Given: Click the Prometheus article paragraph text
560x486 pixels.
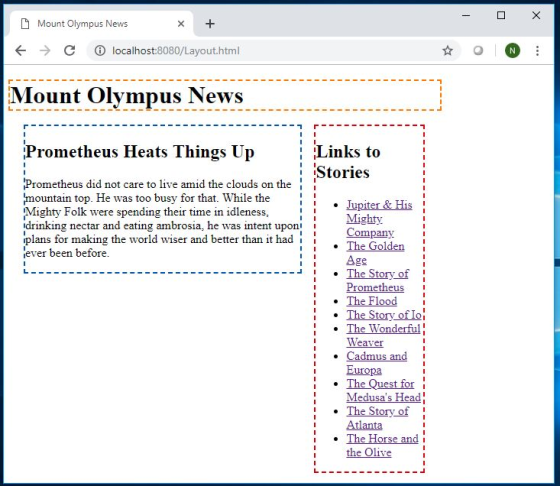Looking at the screenshot, I should (162, 219).
